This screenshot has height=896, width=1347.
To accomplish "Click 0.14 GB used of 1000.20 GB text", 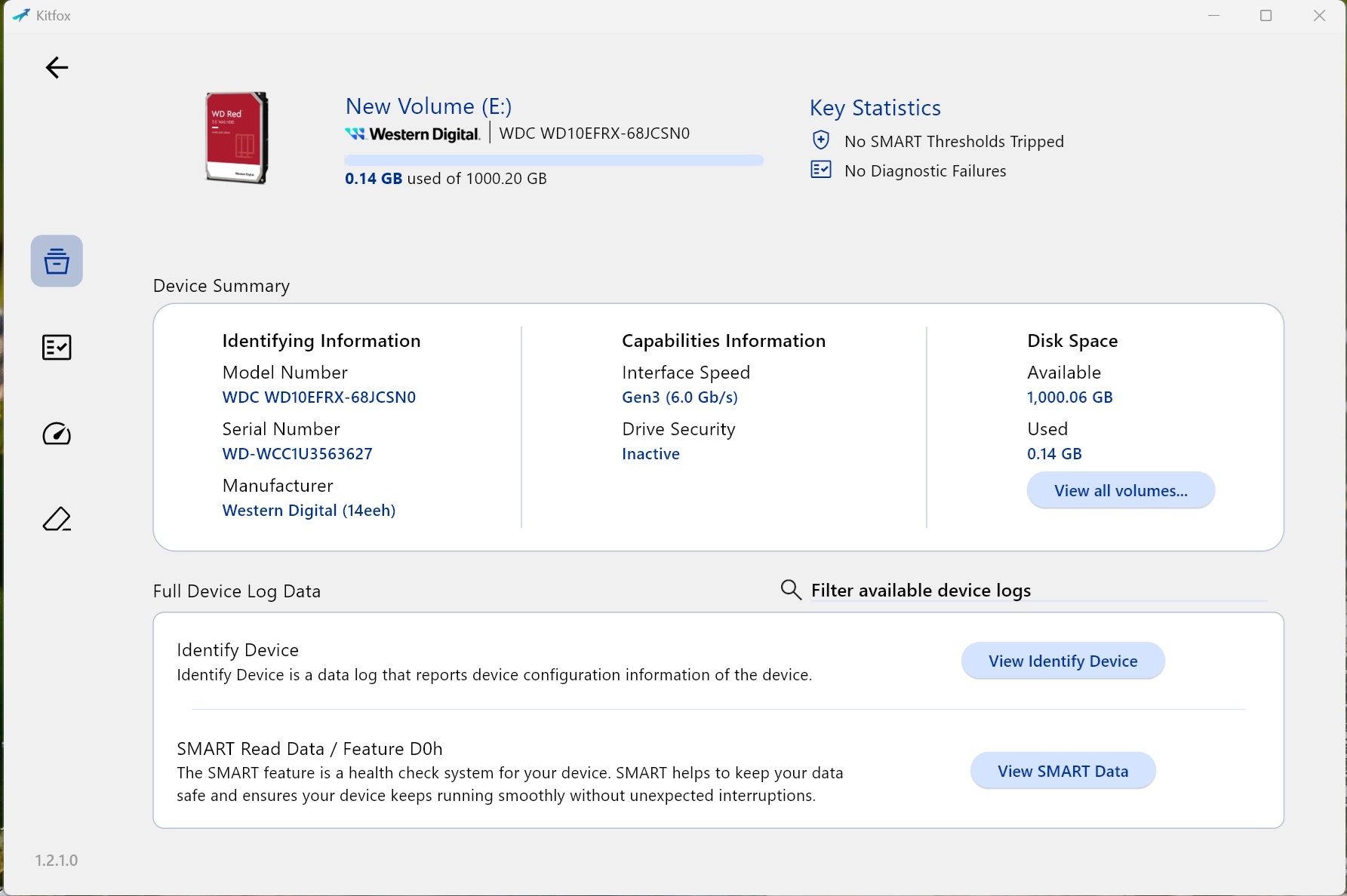I will coord(446,179).
